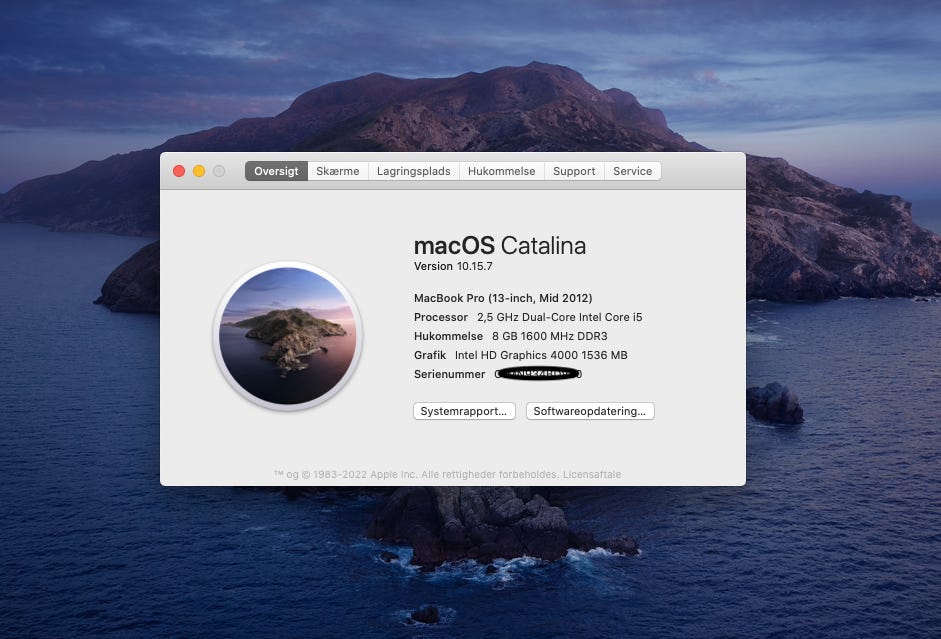Click the Processor label
Screen dimensions: 941x639
[x=440, y=317]
